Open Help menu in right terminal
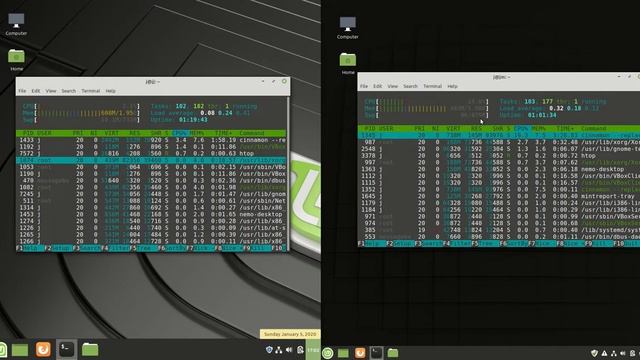The height and width of the screenshot is (360, 640). coord(452,87)
